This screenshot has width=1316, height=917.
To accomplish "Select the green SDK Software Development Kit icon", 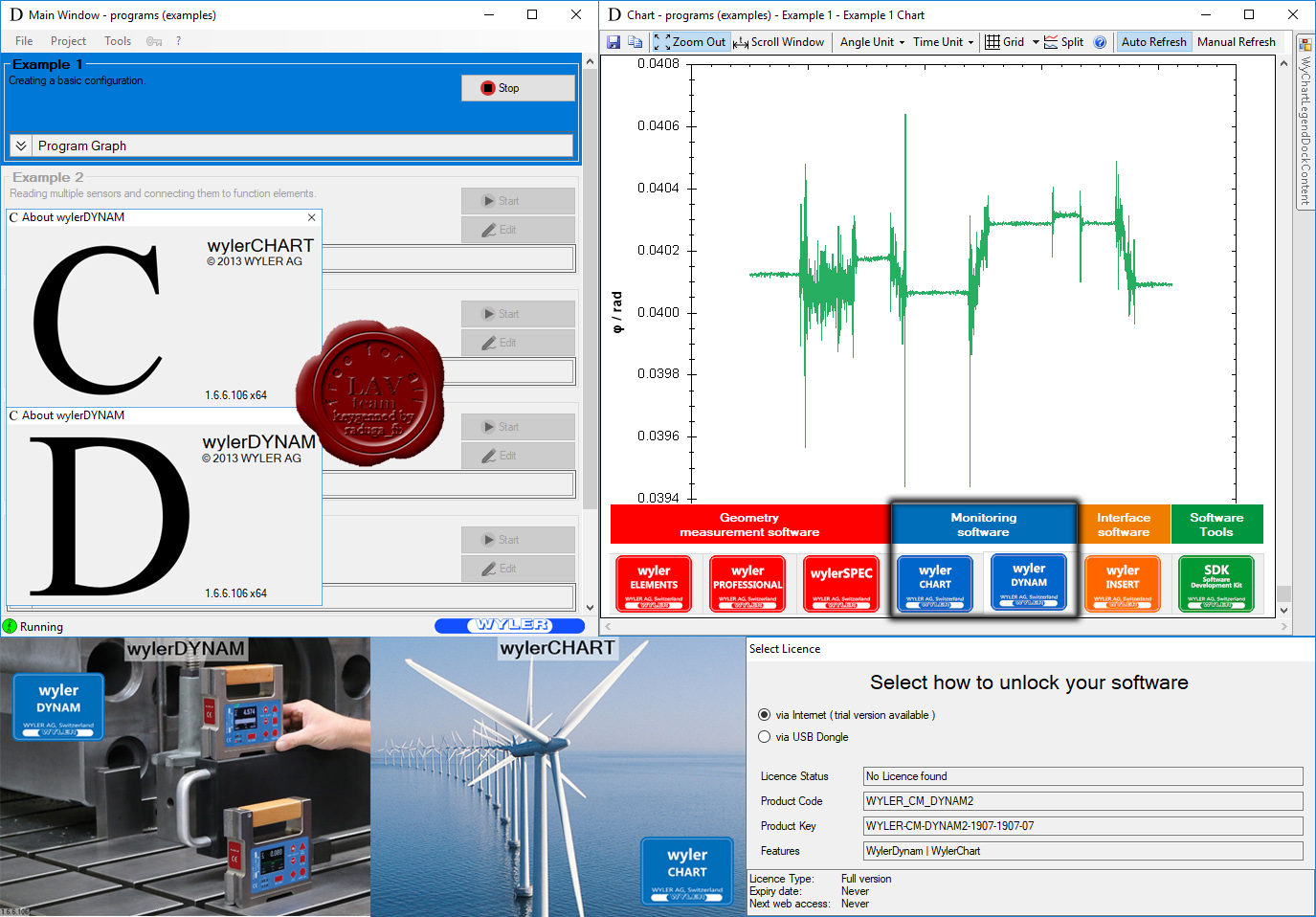I will [x=1216, y=583].
